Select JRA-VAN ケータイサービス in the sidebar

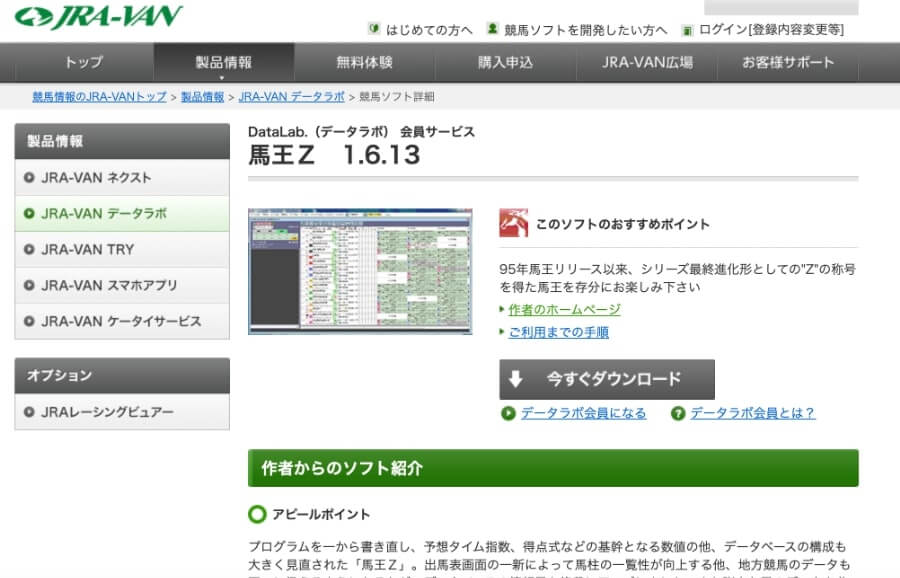122,321
